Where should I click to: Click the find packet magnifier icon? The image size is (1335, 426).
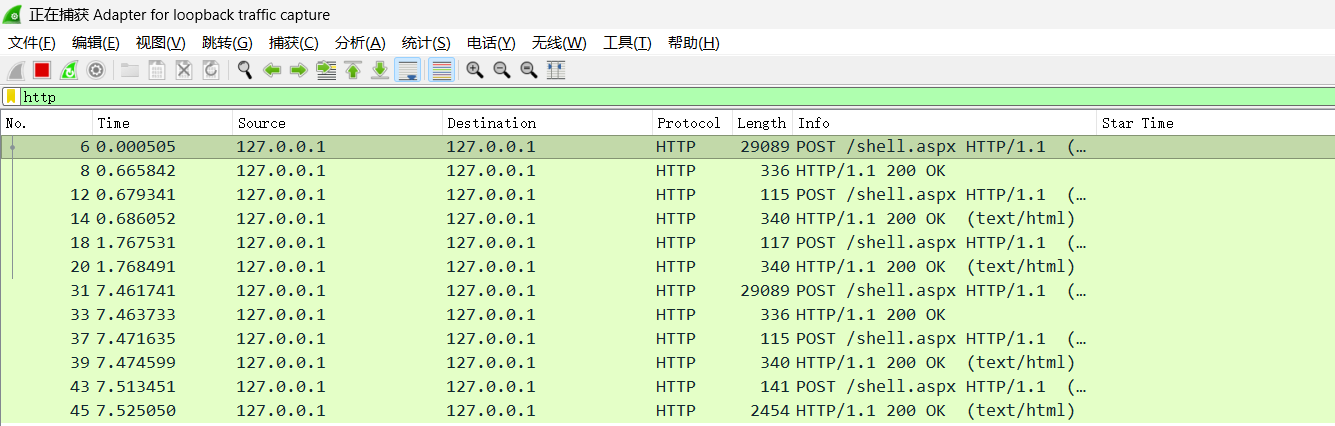click(x=244, y=70)
